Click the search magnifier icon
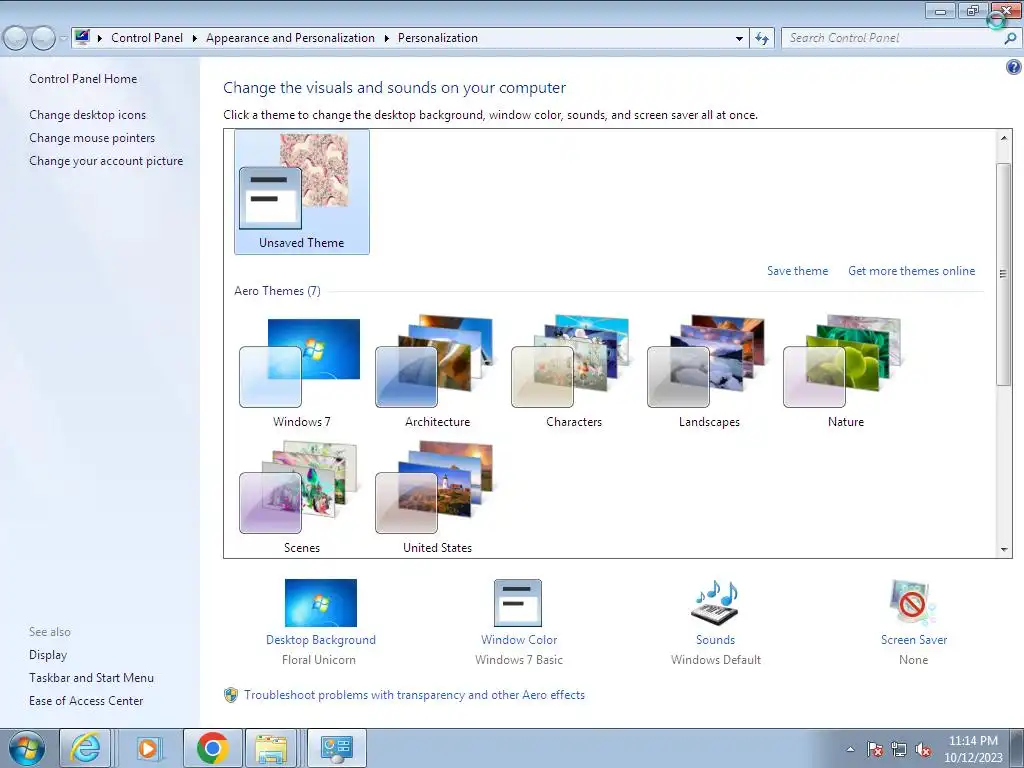 (x=1010, y=38)
